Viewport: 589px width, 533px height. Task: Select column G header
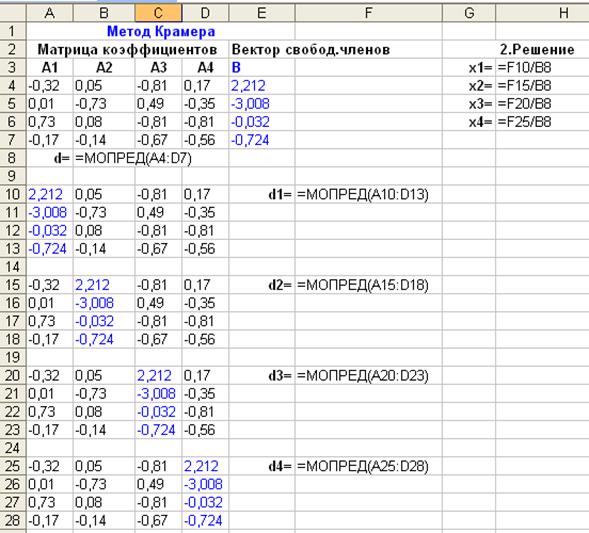coord(469,13)
